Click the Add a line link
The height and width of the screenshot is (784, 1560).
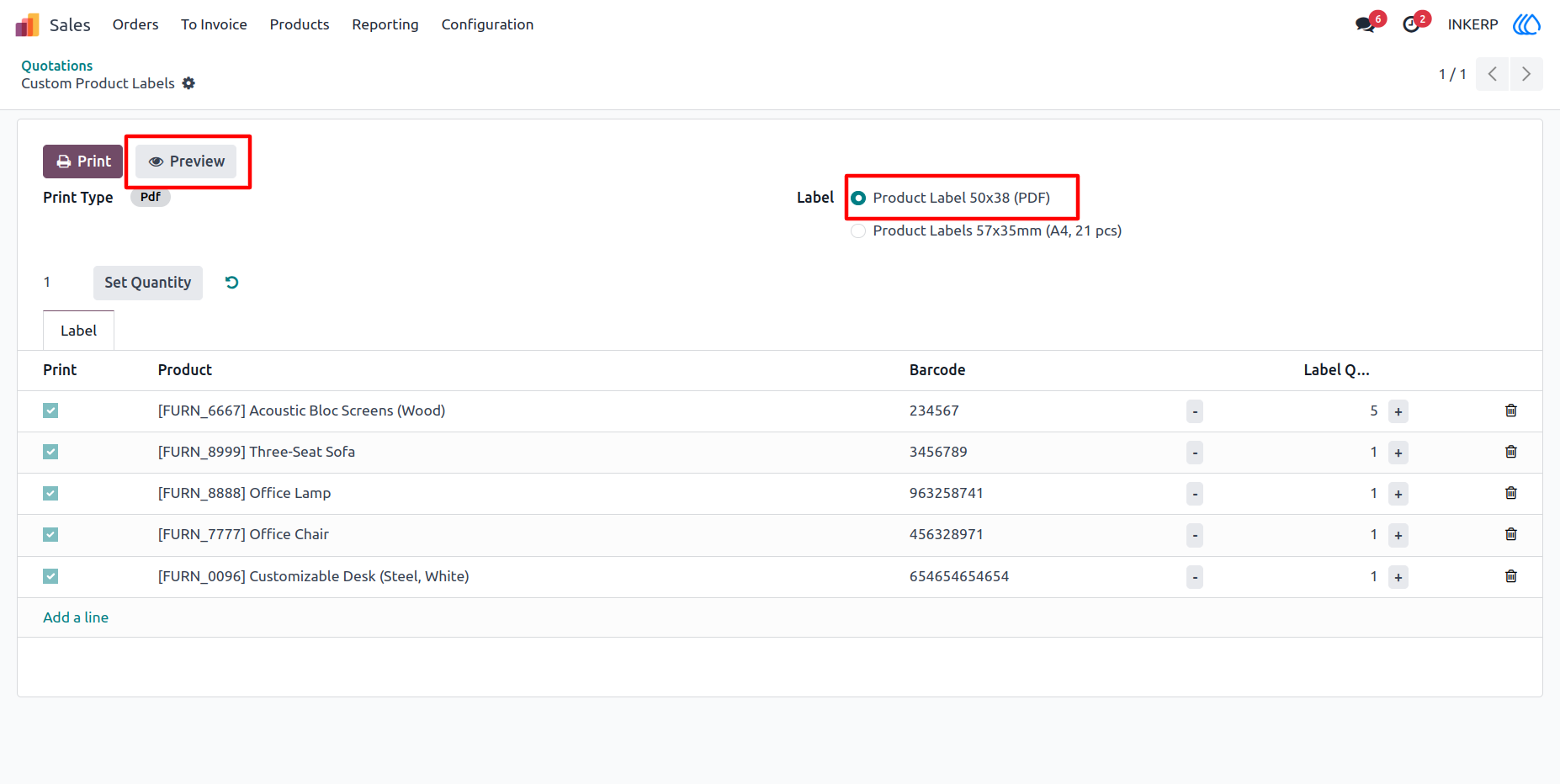[76, 617]
